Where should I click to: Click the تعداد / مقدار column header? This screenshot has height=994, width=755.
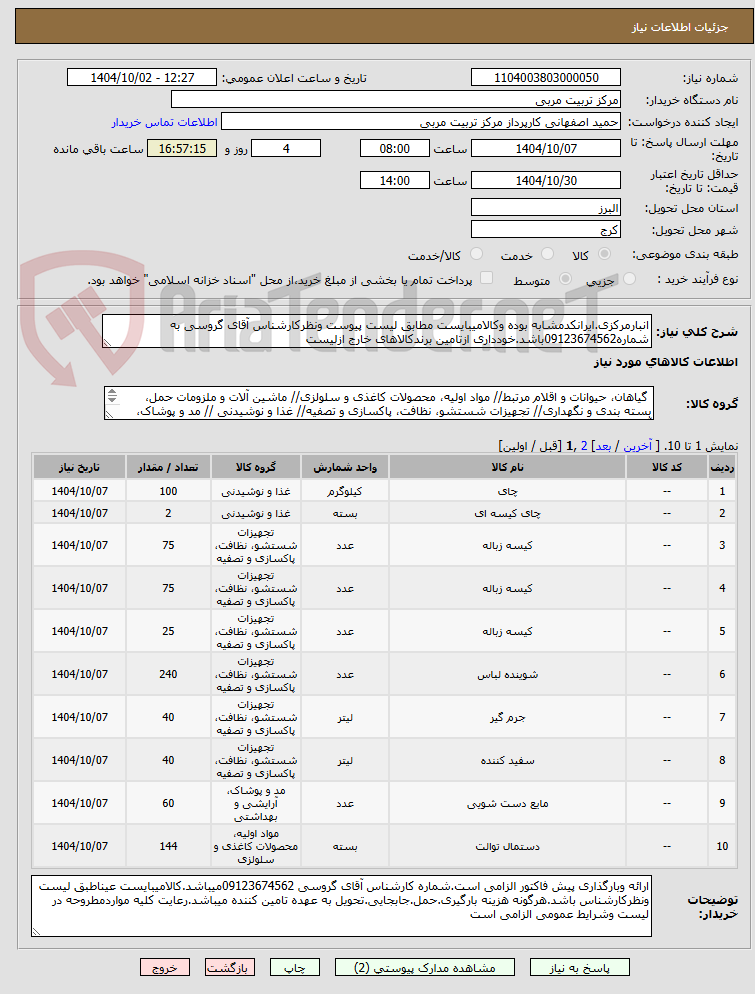(x=168, y=467)
